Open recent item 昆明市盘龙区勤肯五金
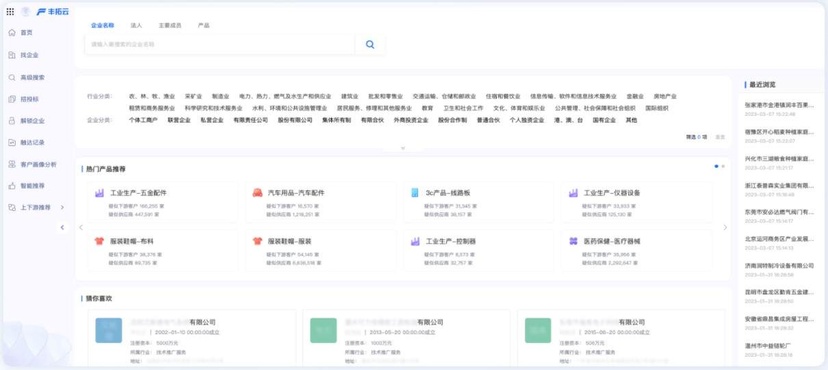 pos(779,292)
